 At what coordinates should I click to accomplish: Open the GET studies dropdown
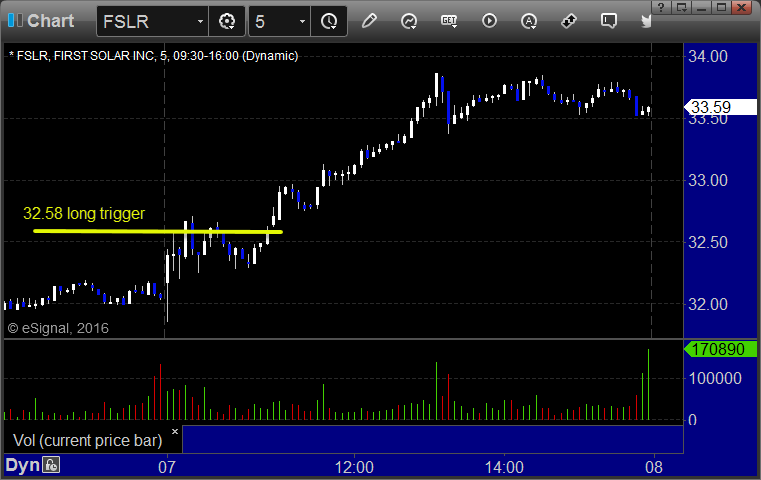pyautogui.click(x=449, y=21)
